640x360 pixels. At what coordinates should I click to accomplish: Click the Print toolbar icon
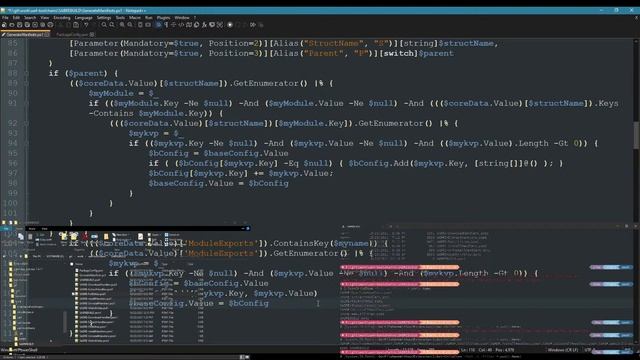pyautogui.click(x=50, y=25)
